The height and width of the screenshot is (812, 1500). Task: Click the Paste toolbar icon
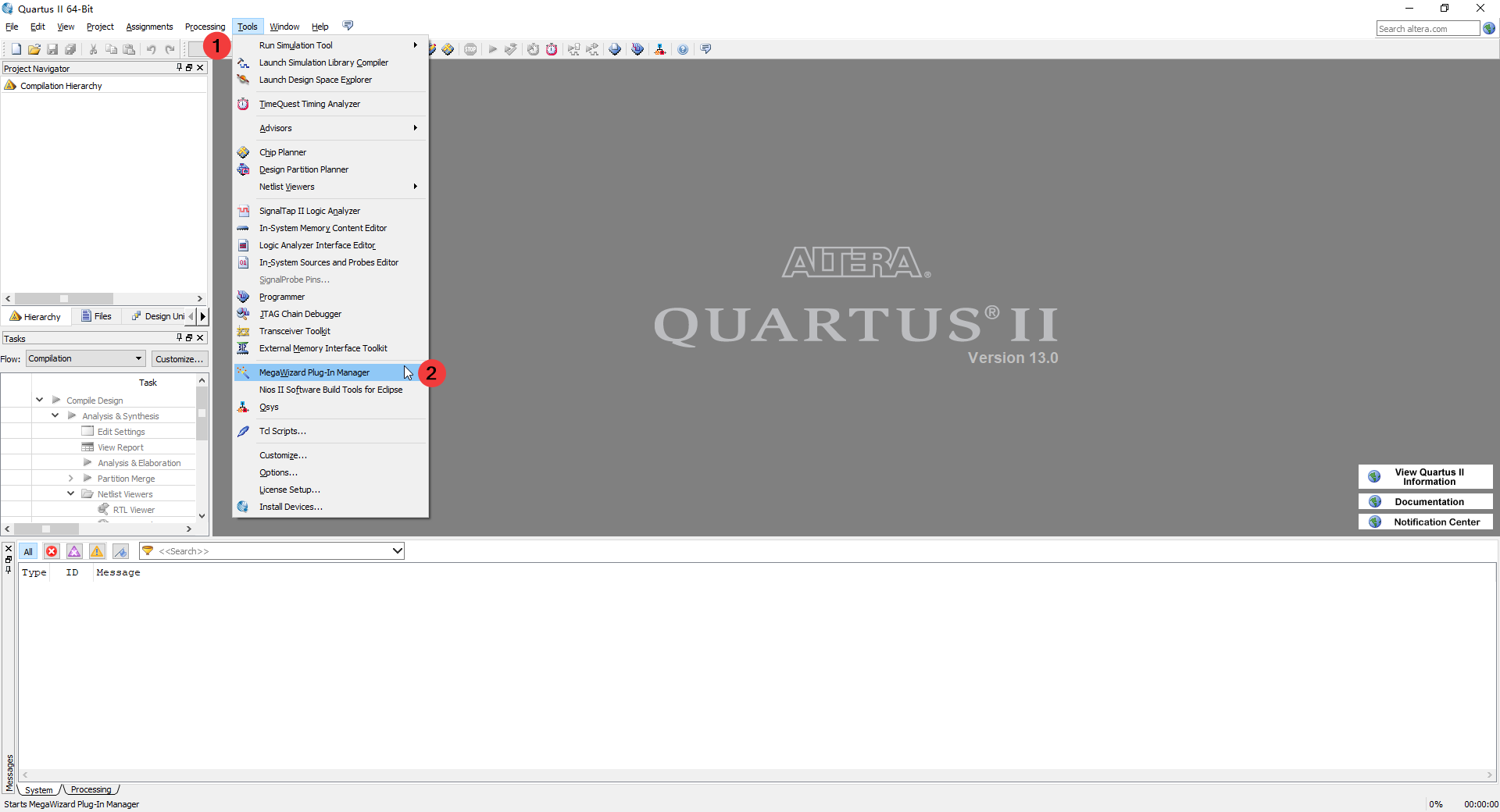(x=129, y=49)
